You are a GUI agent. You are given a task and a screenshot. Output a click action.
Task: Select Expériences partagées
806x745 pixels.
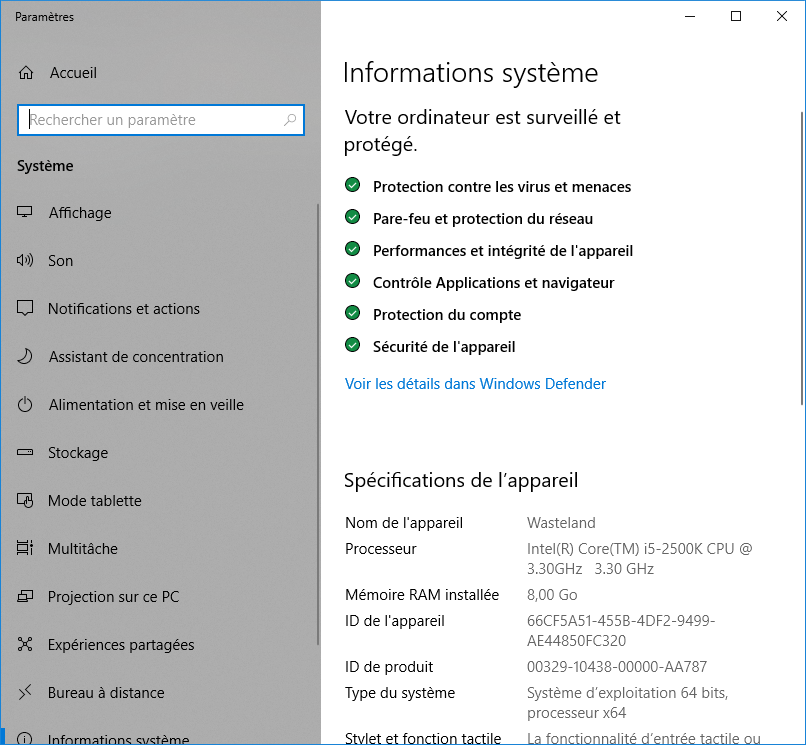coord(159,644)
